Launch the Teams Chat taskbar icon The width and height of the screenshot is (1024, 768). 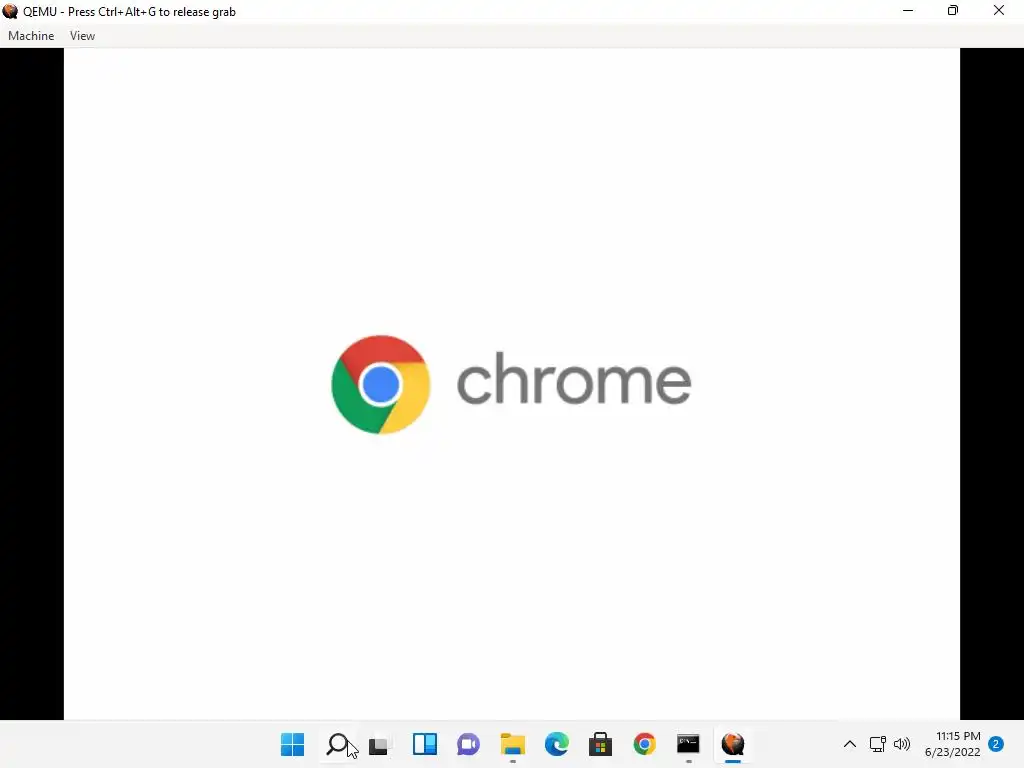click(468, 744)
